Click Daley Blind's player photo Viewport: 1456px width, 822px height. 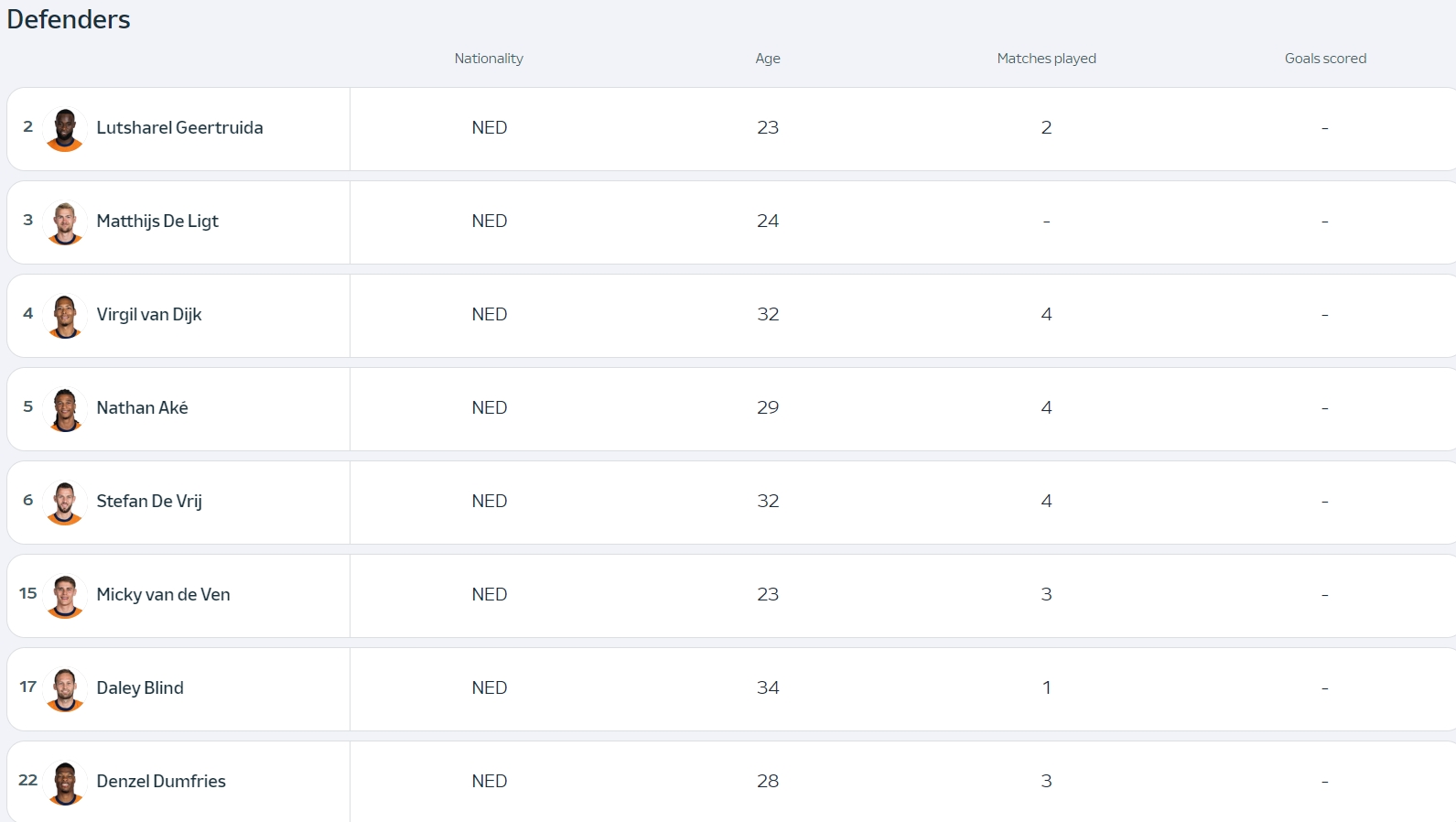[65, 689]
